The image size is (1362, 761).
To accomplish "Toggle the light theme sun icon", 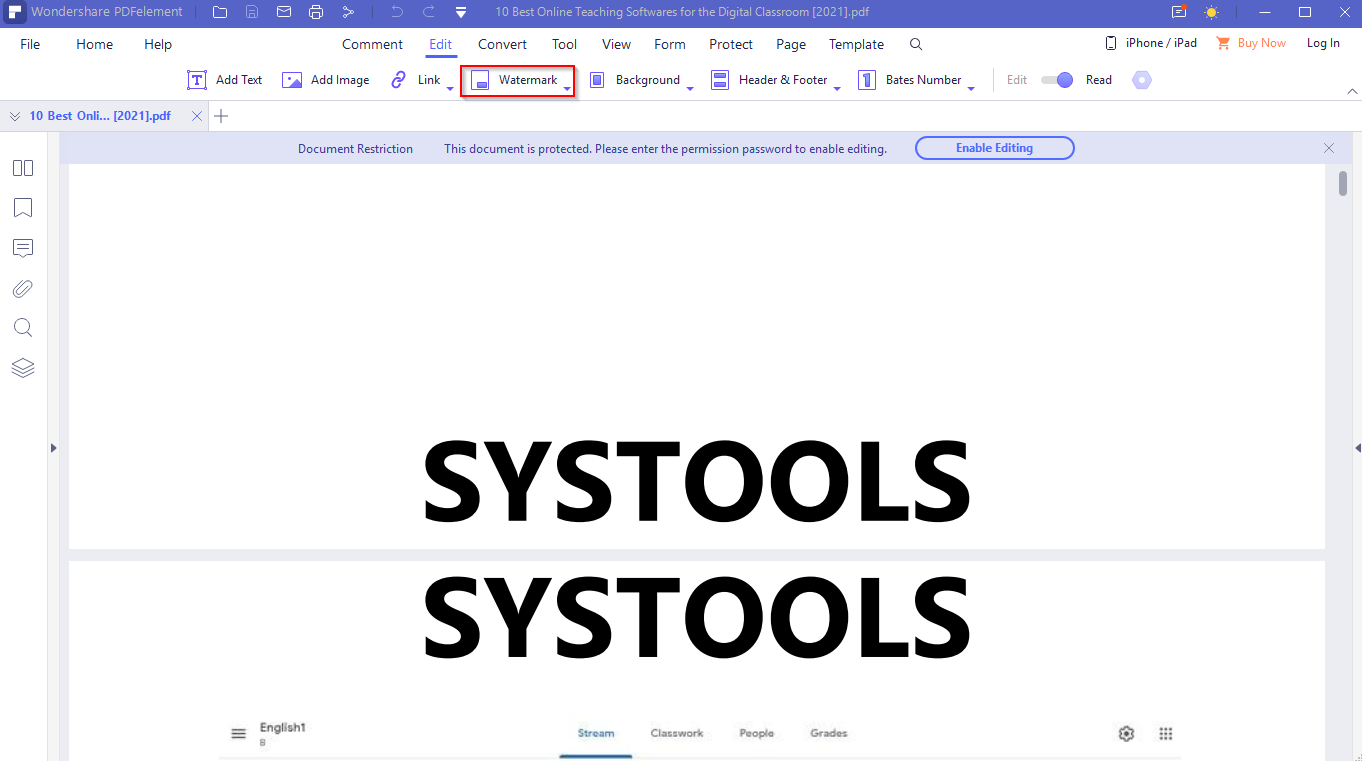I will pos(1211,12).
